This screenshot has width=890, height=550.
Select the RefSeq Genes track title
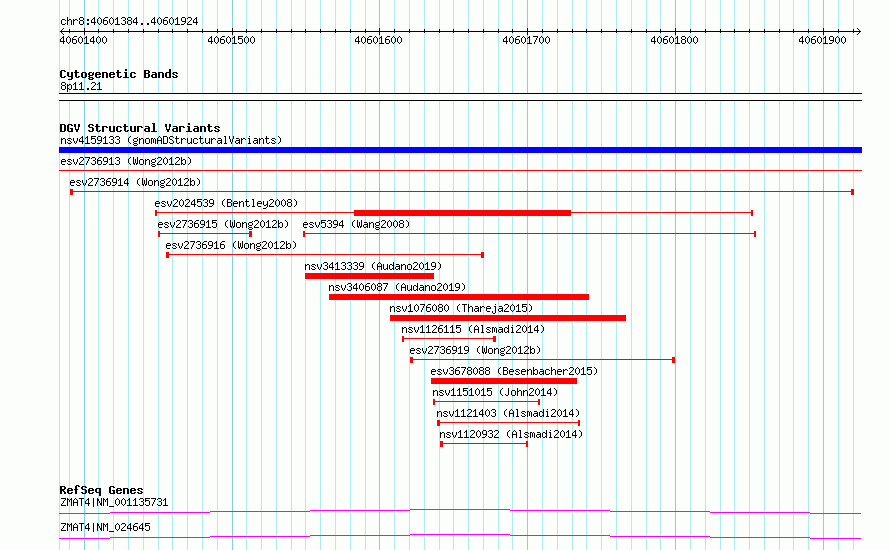point(101,490)
